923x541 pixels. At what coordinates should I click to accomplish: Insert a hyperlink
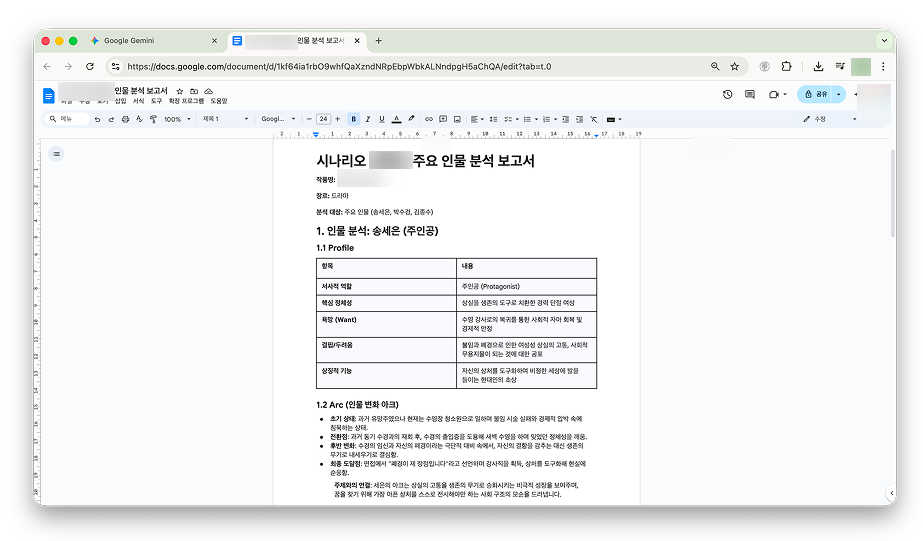pos(429,119)
